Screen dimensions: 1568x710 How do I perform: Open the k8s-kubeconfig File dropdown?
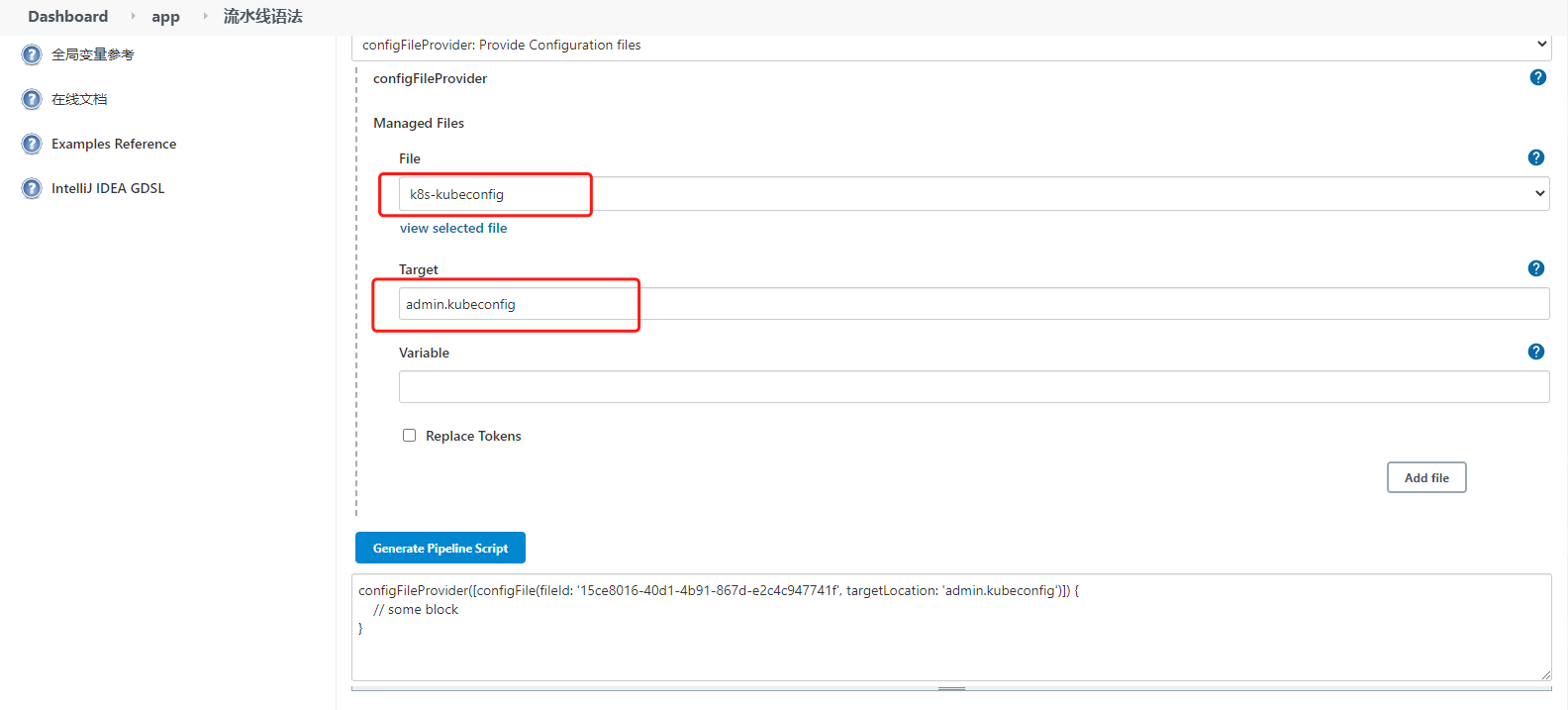pos(974,194)
